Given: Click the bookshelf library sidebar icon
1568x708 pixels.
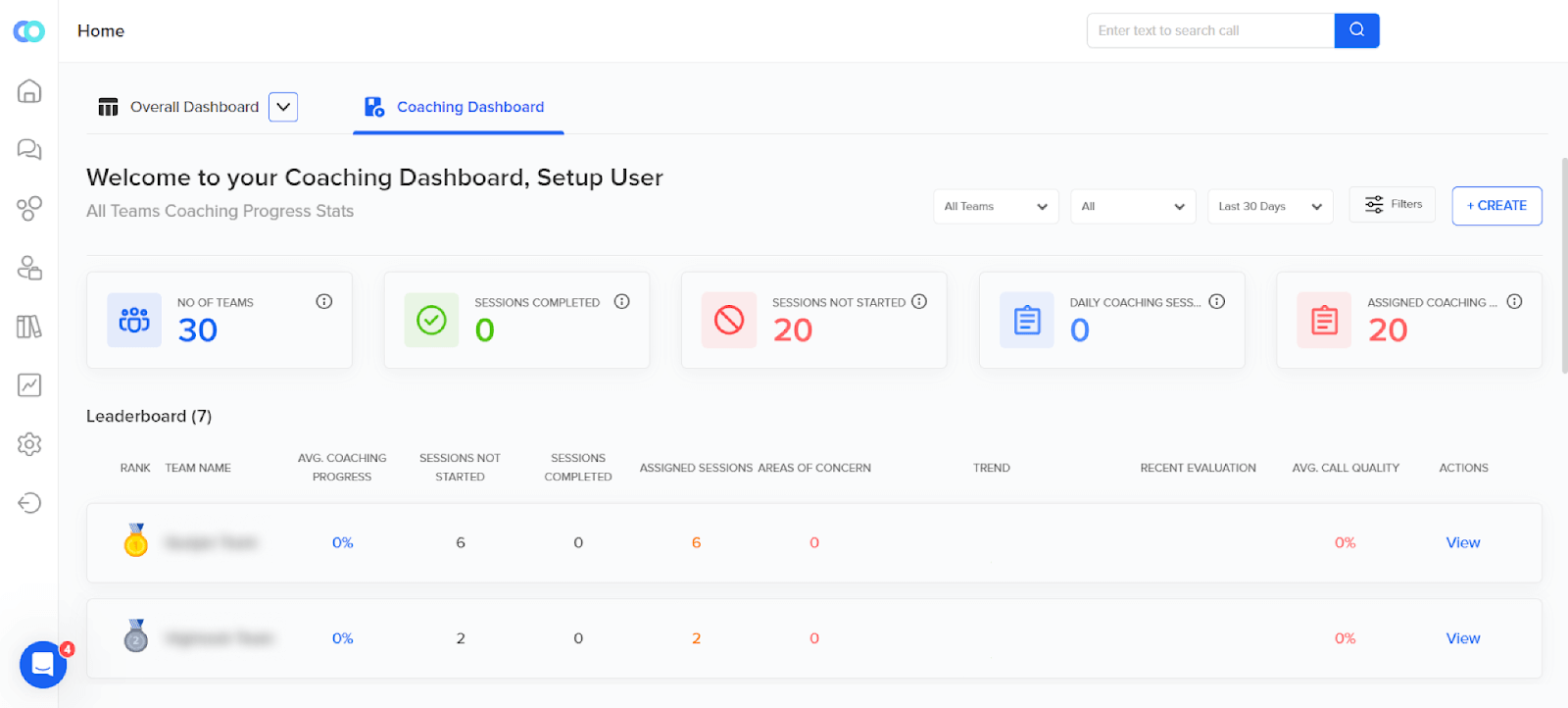Looking at the screenshot, I should point(29,327).
